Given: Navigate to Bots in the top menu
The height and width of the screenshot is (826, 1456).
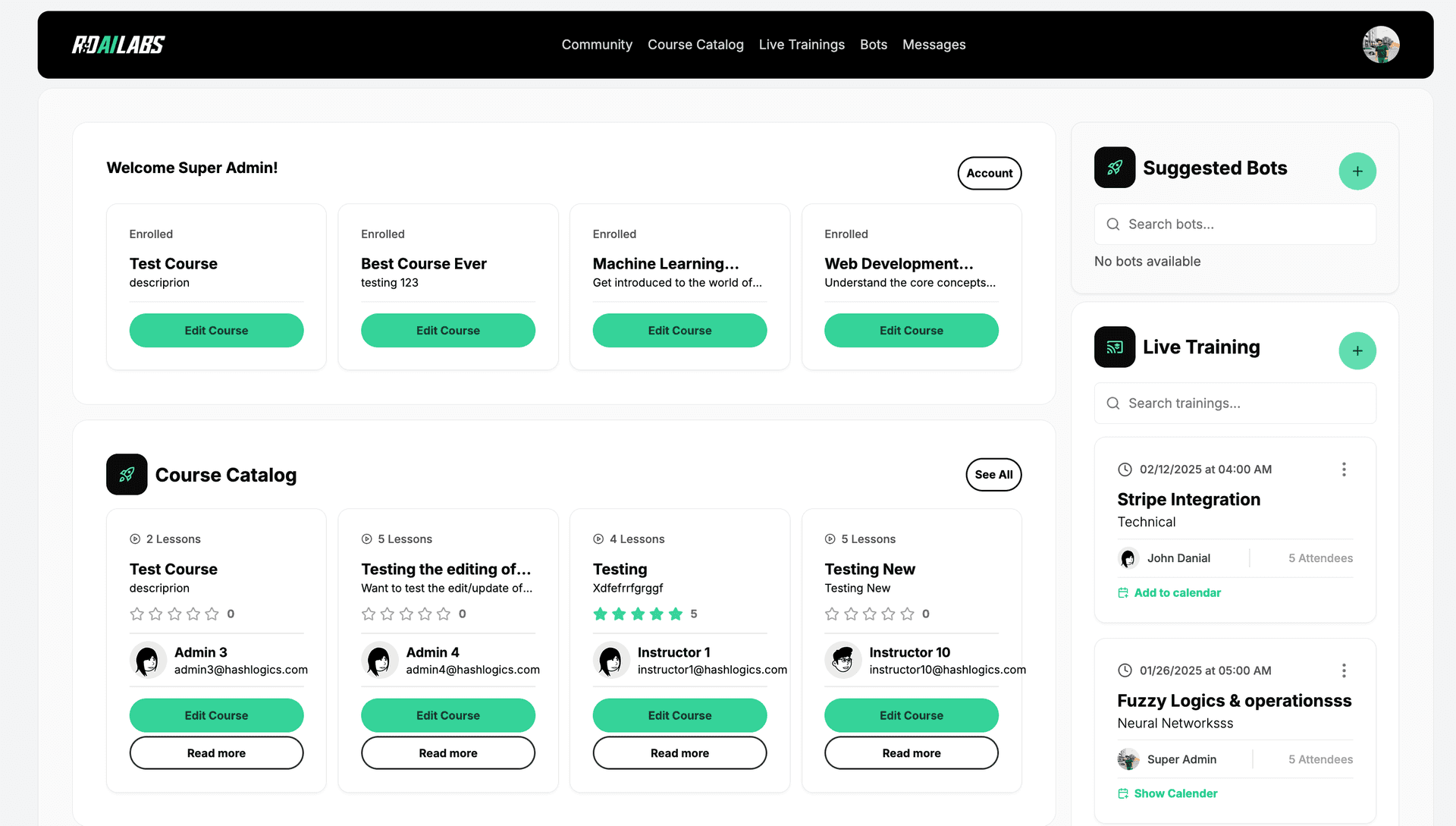Looking at the screenshot, I should click(874, 45).
